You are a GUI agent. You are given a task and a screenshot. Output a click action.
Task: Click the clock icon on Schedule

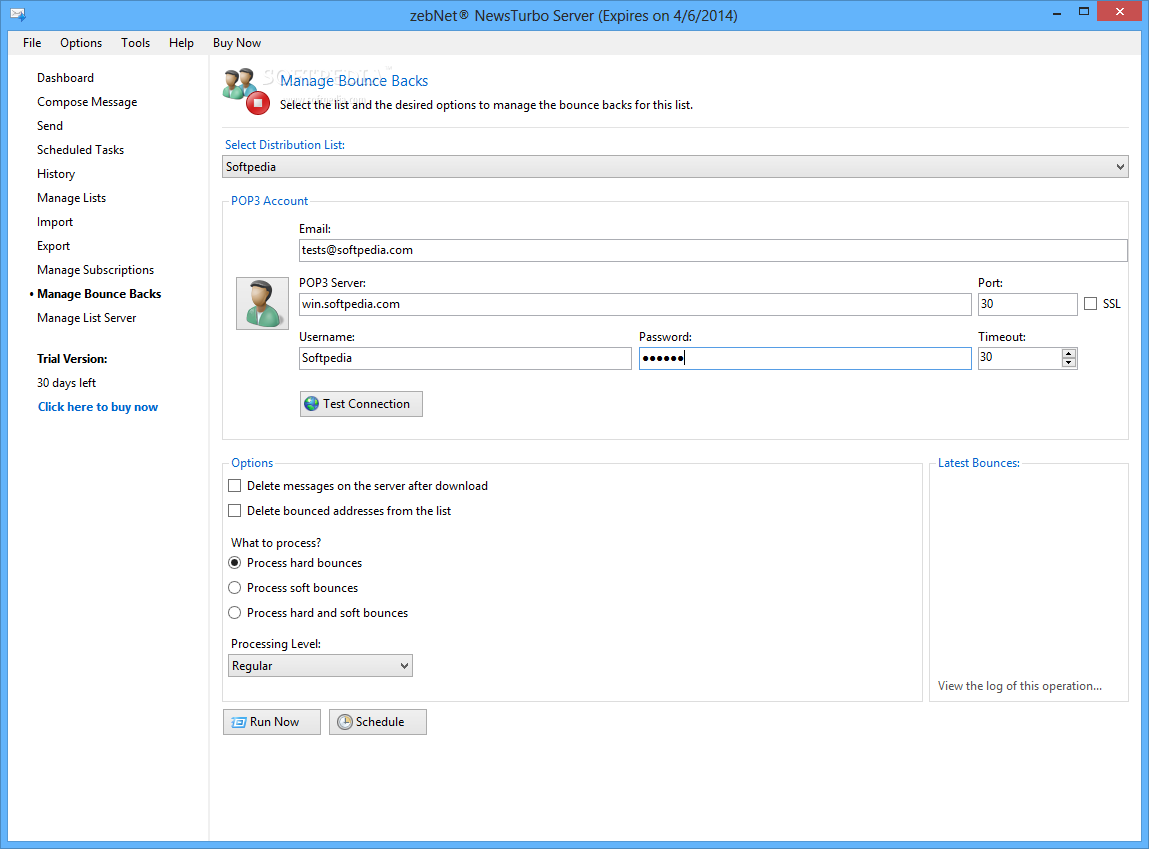click(x=344, y=722)
